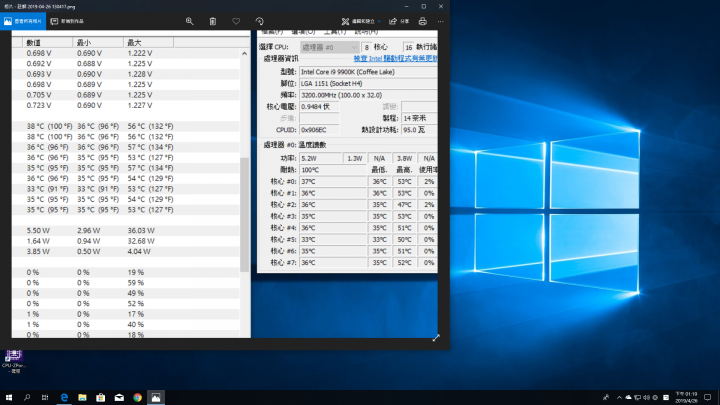
Task: Click the 最小 column header
Action: tap(98, 43)
